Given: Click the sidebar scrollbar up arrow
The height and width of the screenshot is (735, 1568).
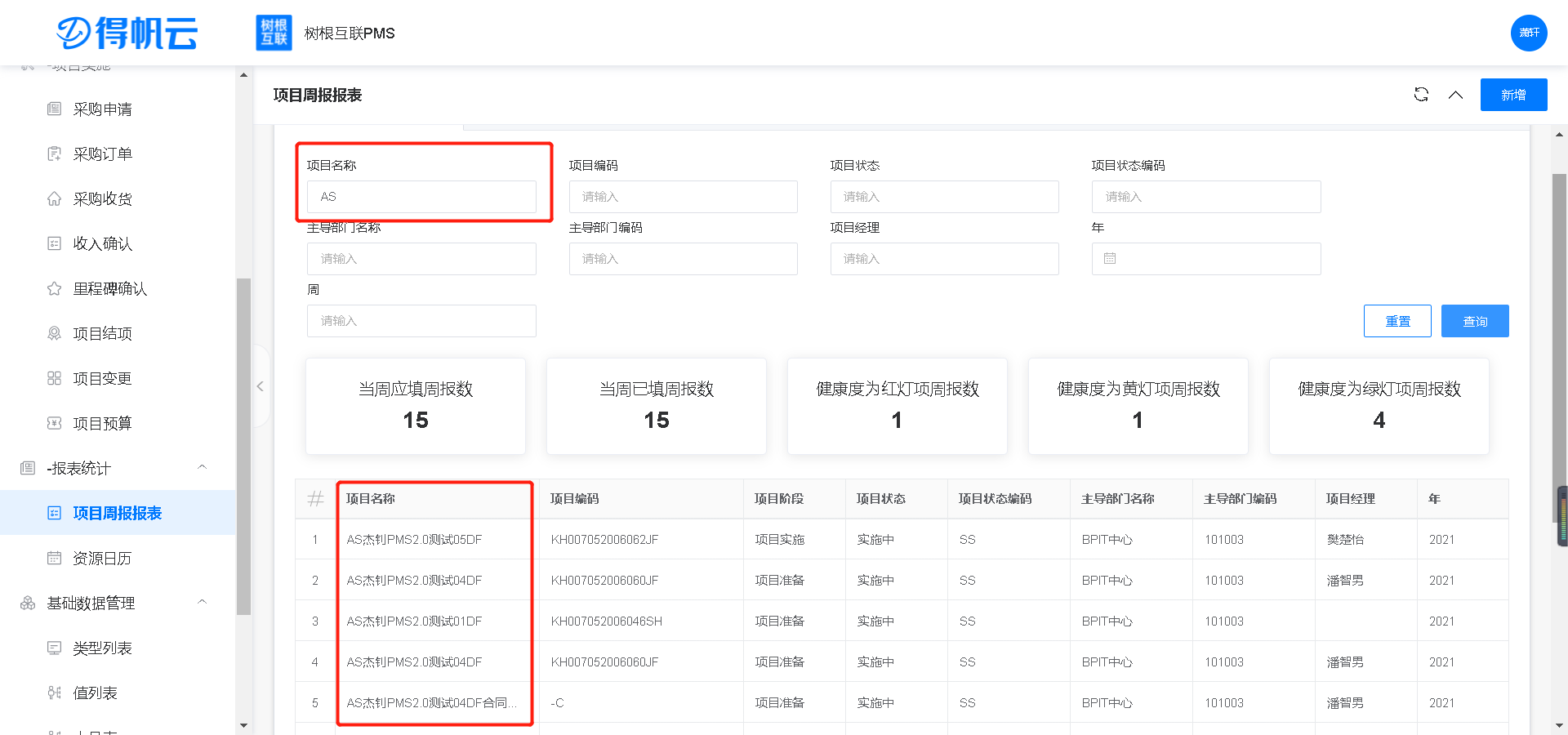Looking at the screenshot, I should [243, 75].
